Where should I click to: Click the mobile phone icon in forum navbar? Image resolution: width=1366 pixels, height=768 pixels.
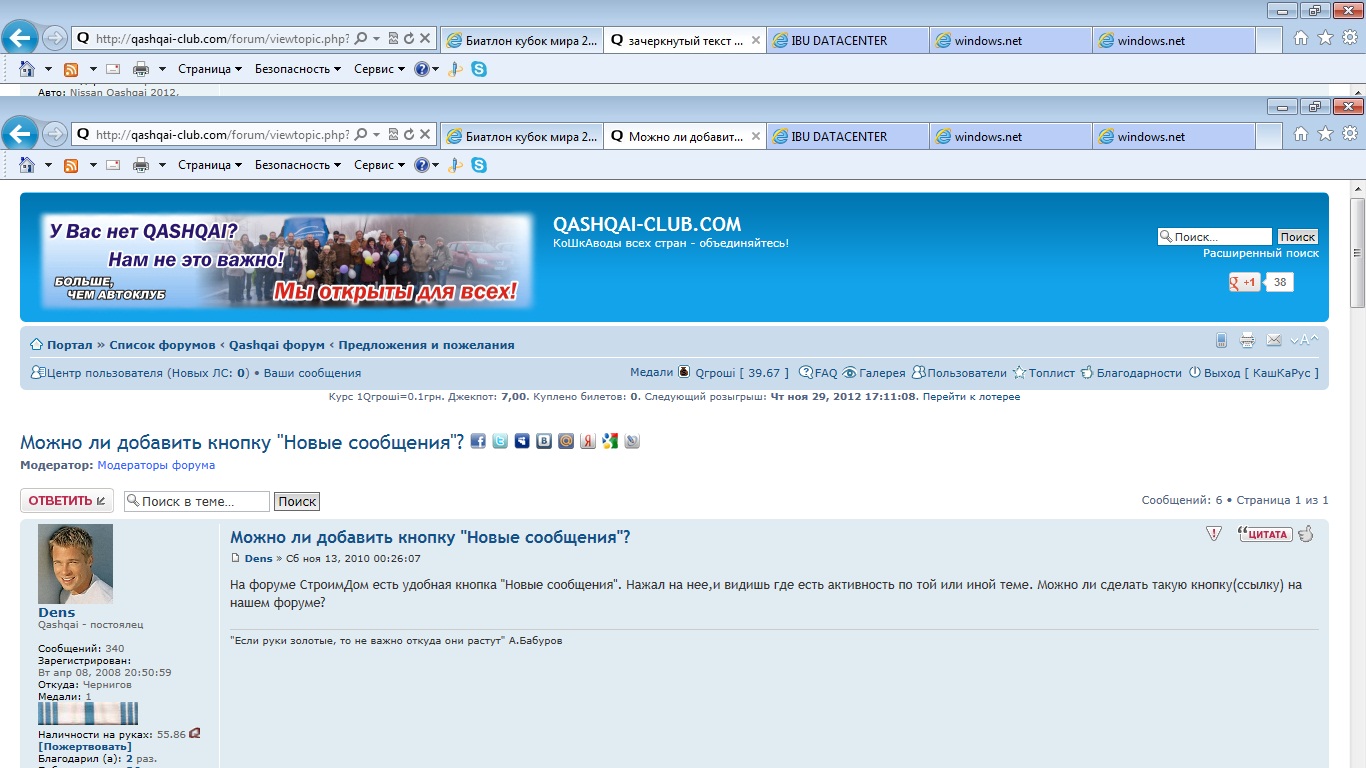[1221, 340]
